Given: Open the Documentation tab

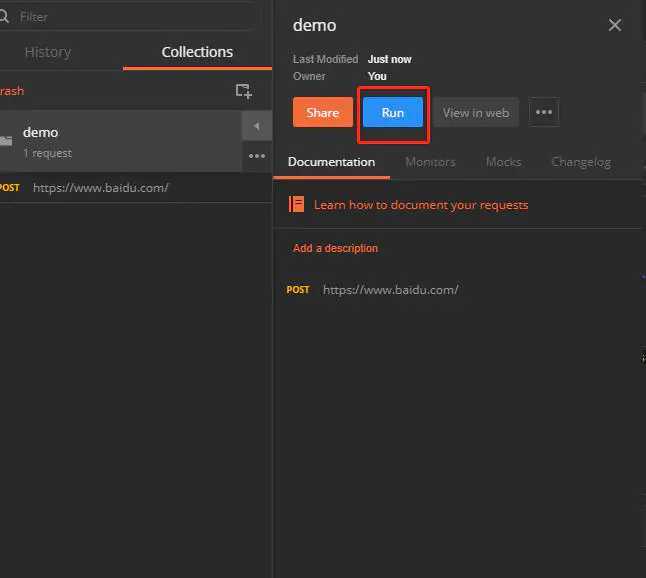Looking at the screenshot, I should pyautogui.click(x=331, y=162).
